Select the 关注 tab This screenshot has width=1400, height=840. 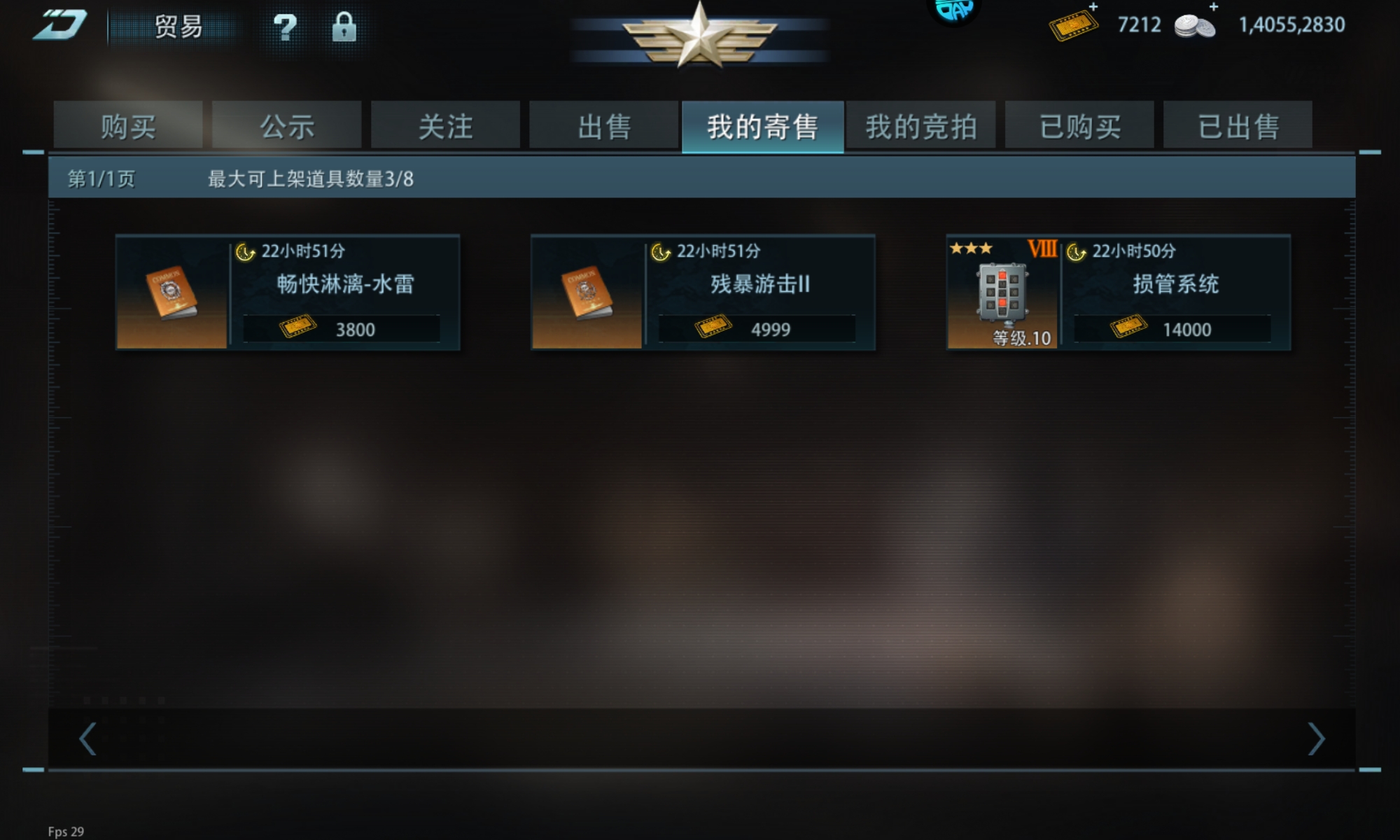tap(445, 125)
